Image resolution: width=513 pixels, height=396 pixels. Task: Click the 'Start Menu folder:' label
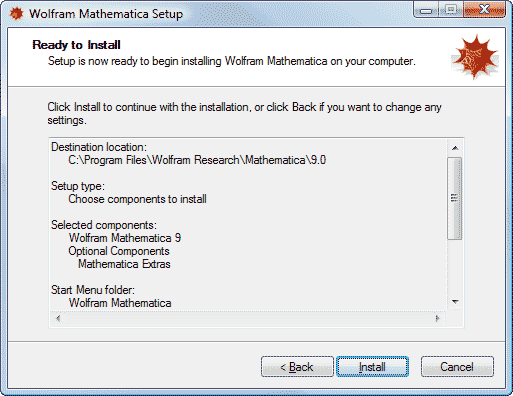point(93,290)
